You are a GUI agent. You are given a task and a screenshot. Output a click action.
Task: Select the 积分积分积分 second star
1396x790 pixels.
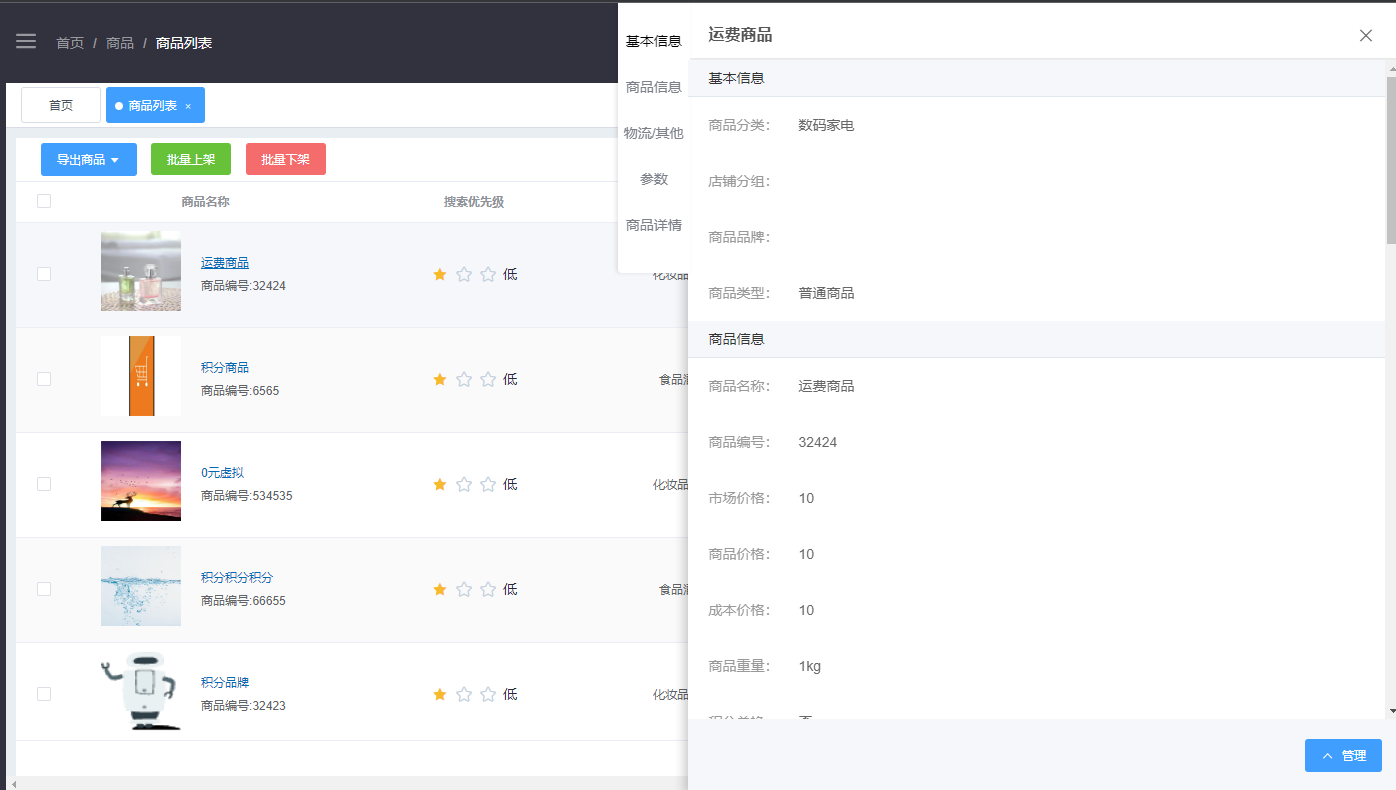point(464,589)
